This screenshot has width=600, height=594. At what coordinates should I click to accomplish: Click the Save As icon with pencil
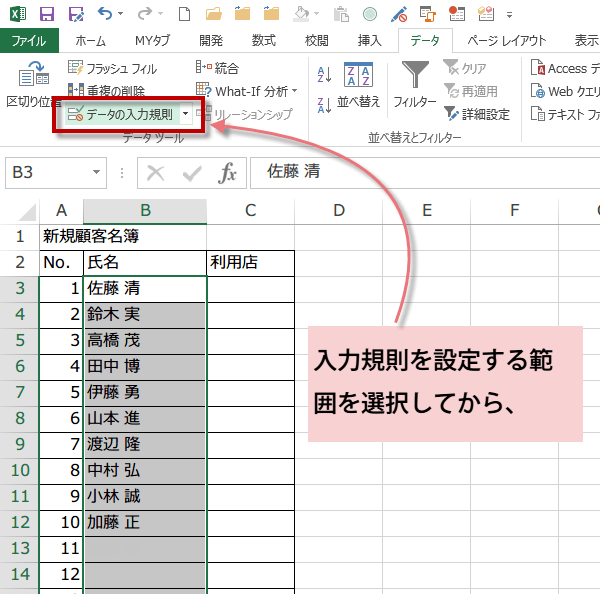pyautogui.click(x=76, y=15)
